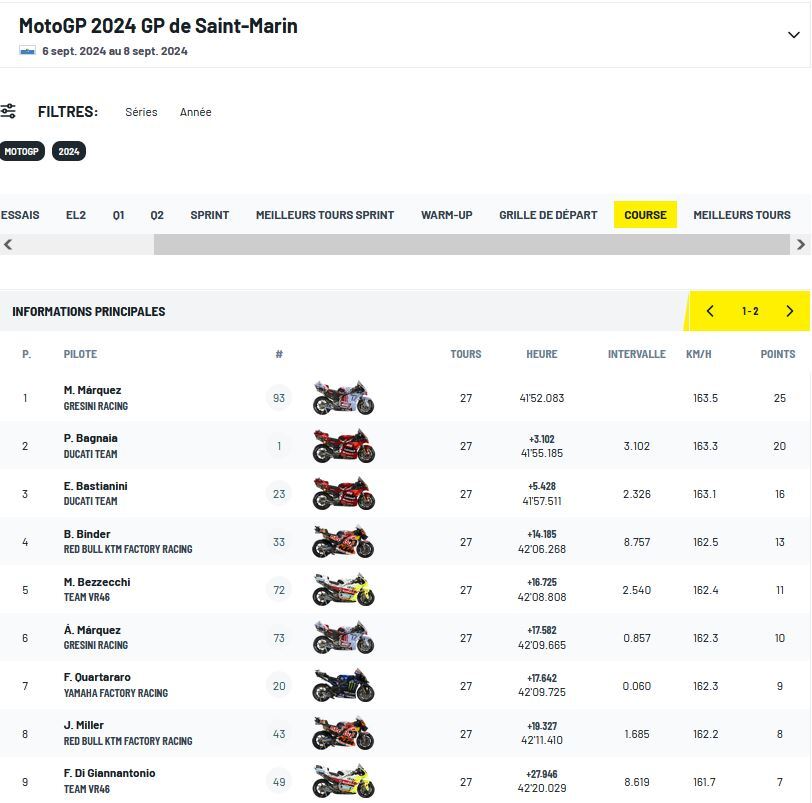812x803 pixels.
Task: Click the number 93 rider badge
Action: pos(279,398)
